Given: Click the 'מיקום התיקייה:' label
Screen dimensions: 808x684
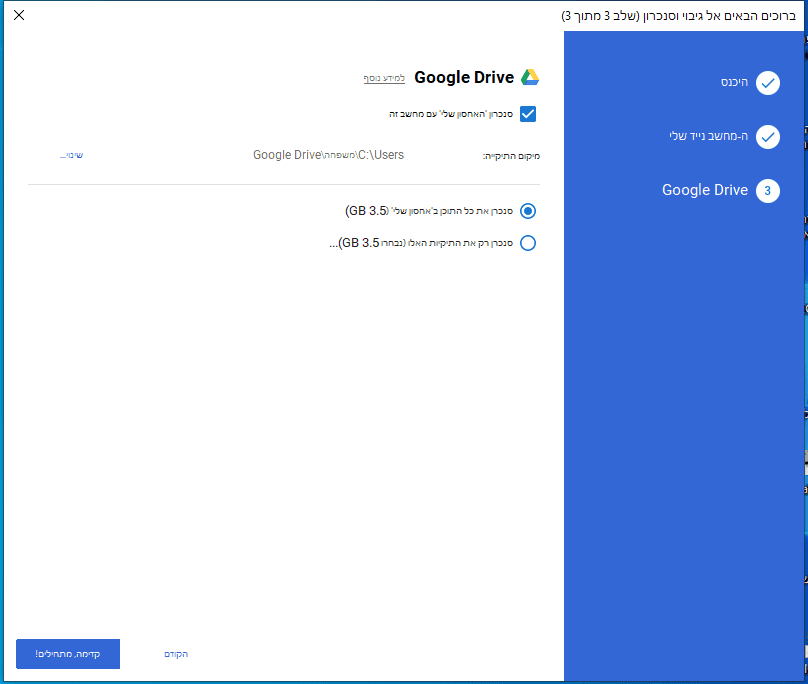Looking at the screenshot, I should [x=511, y=156].
